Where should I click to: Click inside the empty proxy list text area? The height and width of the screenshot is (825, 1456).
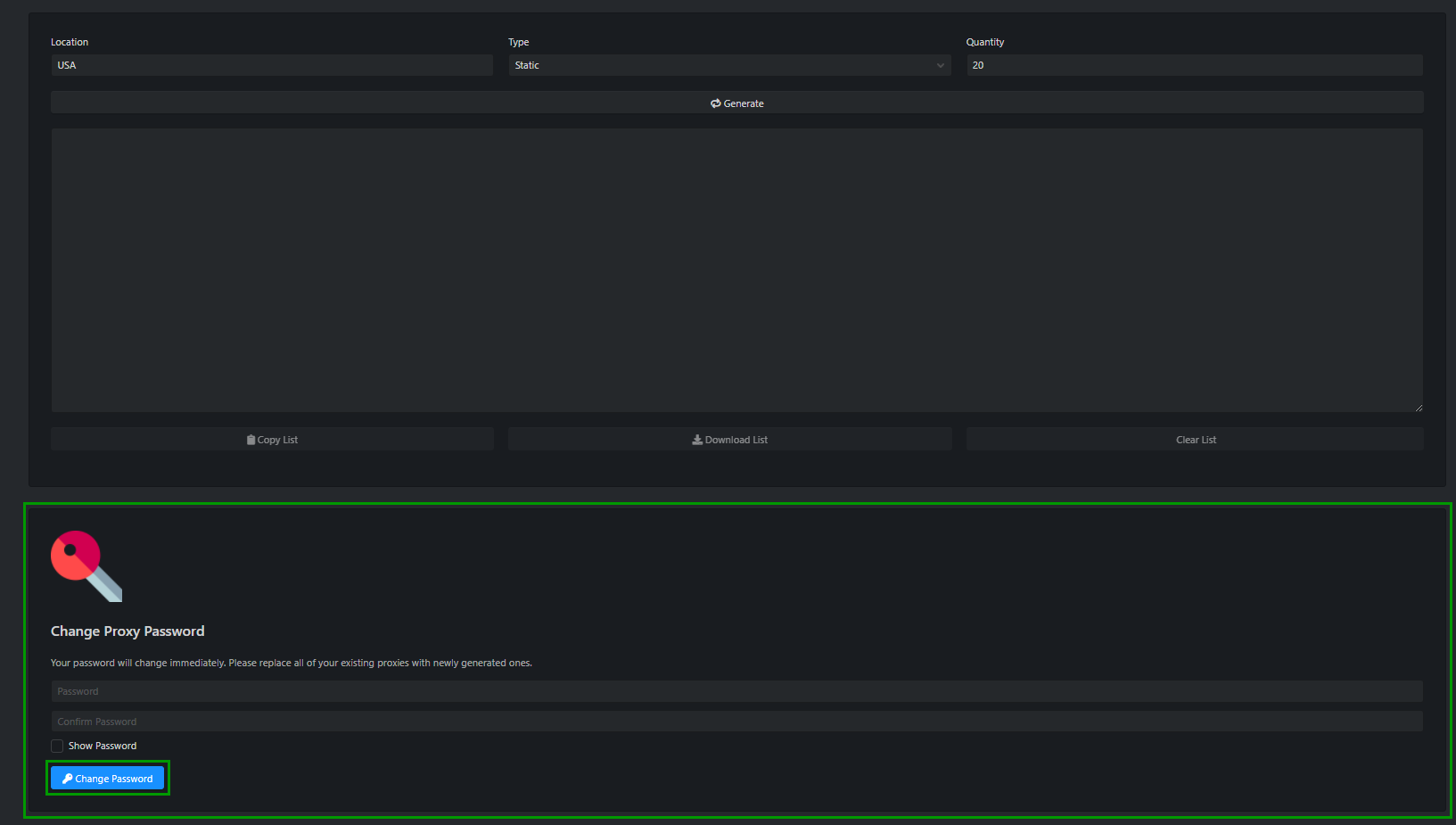[x=736, y=269]
